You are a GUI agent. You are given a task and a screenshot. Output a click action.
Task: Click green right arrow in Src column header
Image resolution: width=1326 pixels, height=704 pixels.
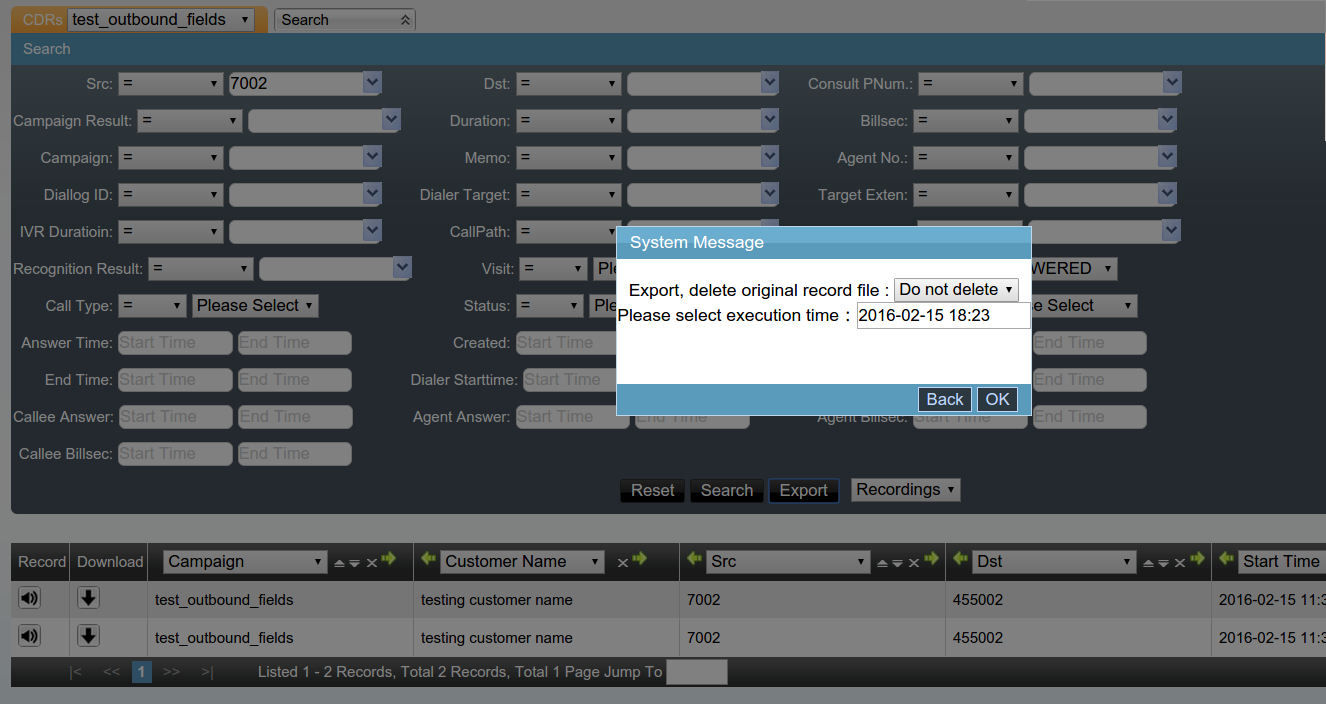(x=932, y=559)
